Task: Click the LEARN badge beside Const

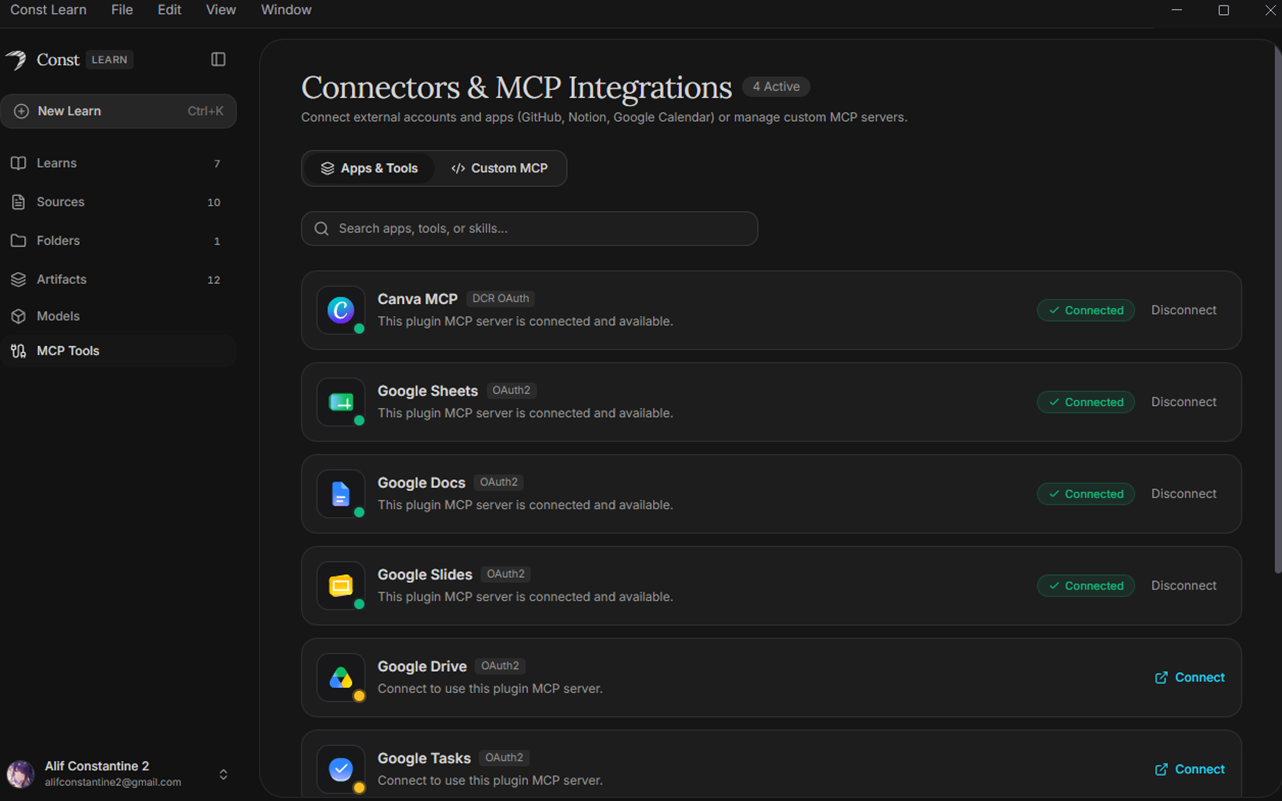Action: coord(110,60)
